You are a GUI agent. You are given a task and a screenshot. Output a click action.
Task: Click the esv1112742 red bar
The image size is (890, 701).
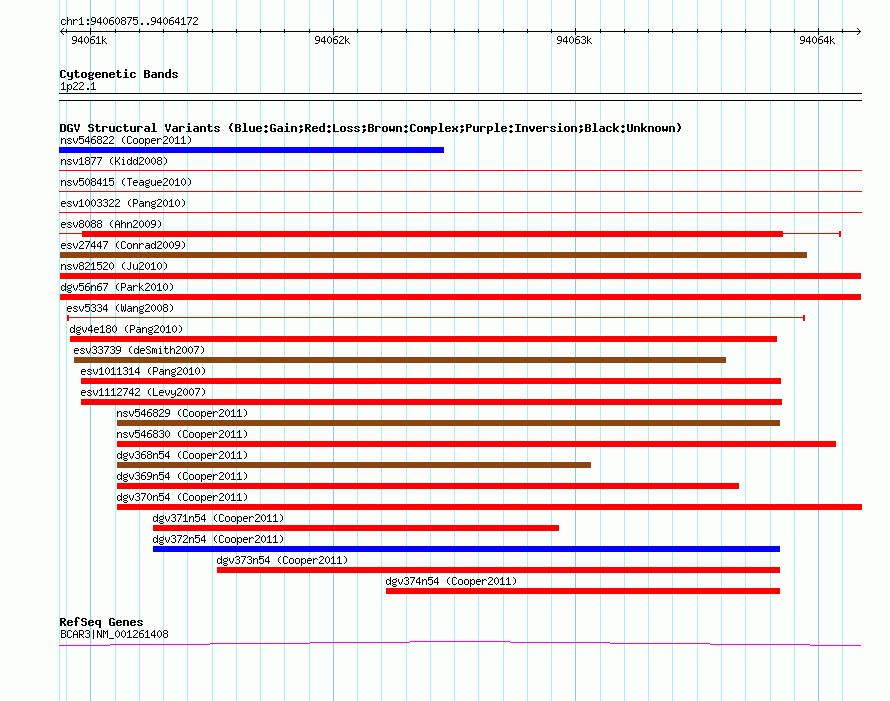click(431, 402)
